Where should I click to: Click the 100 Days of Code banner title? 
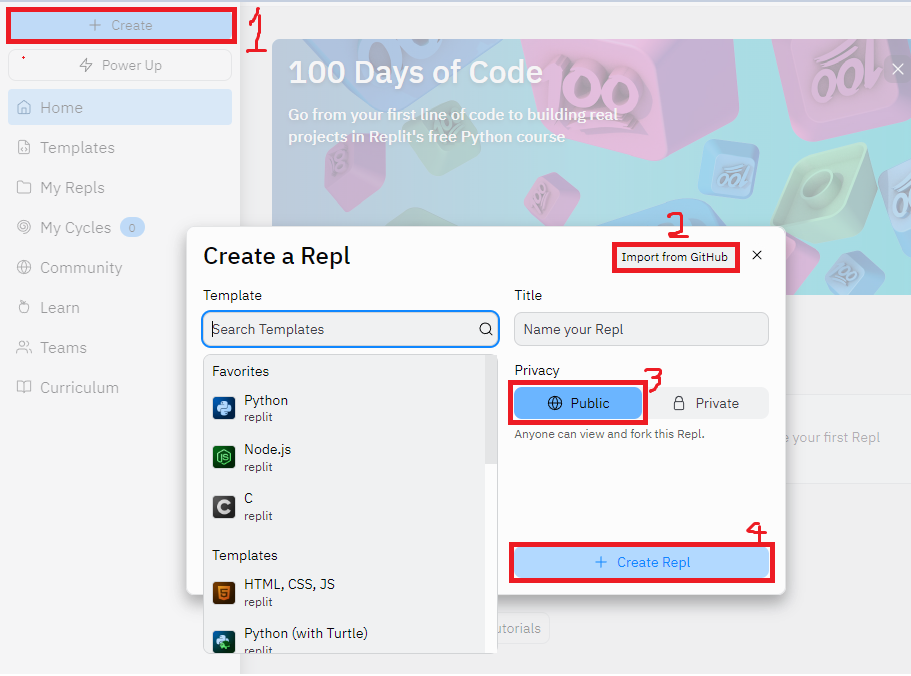(x=415, y=73)
